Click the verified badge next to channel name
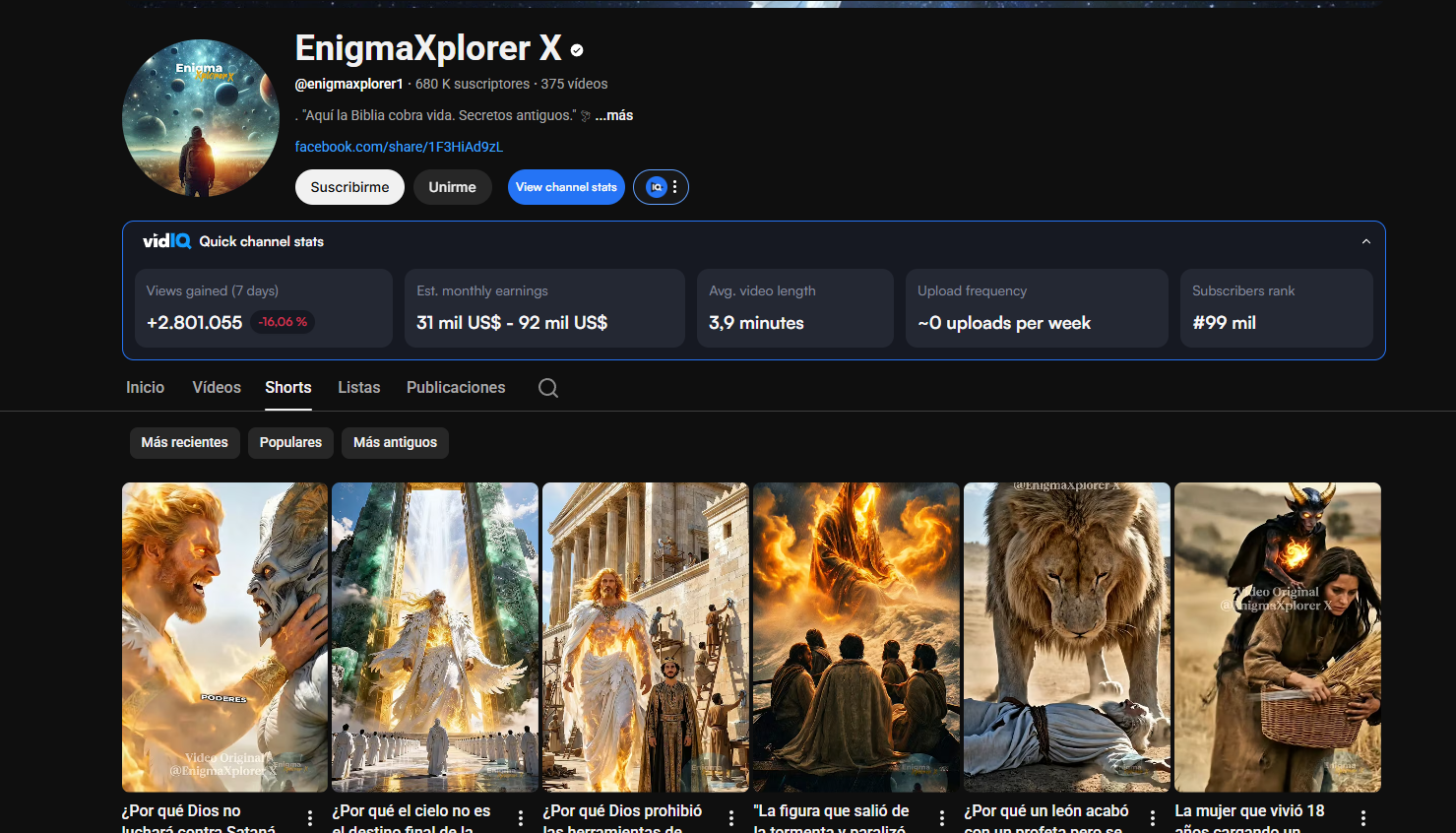 click(x=577, y=50)
